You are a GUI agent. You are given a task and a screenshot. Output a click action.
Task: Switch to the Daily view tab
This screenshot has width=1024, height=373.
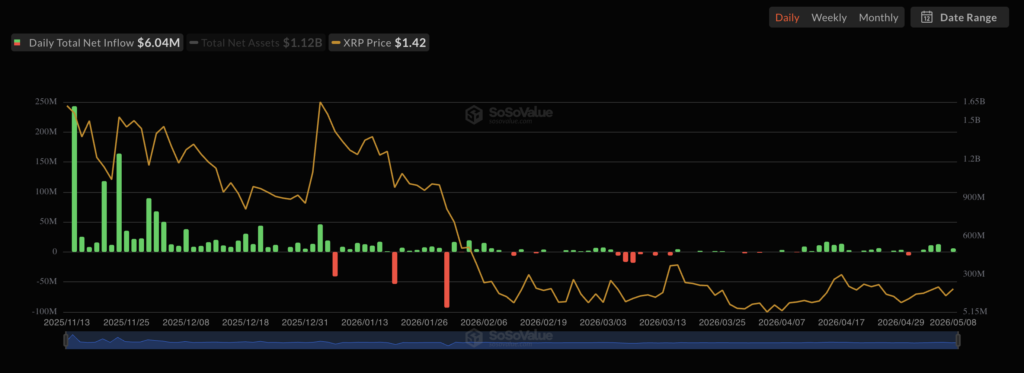(x=787, y=18)
